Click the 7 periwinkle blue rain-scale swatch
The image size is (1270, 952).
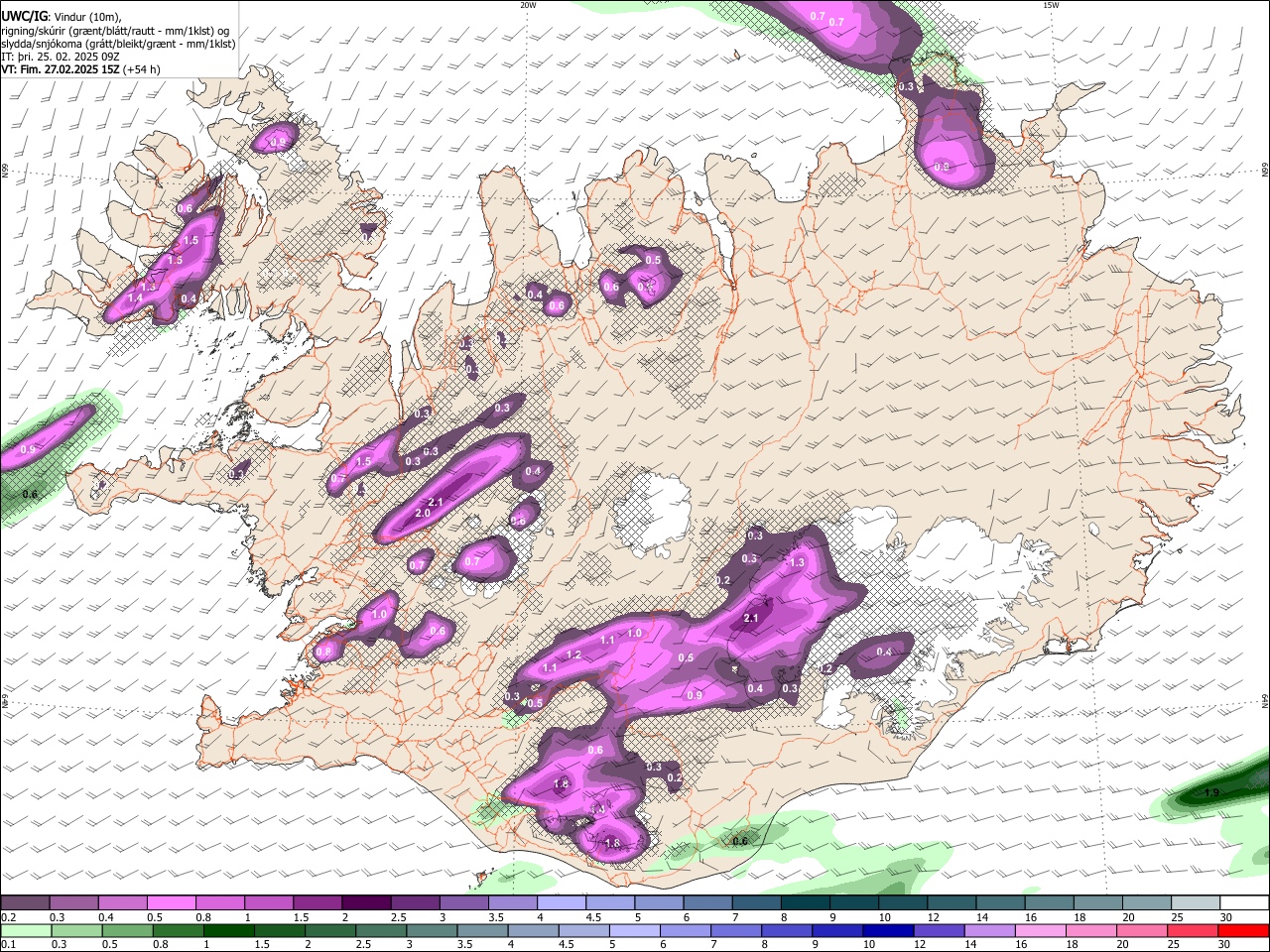pyautogui.click(x=736, y=930)
